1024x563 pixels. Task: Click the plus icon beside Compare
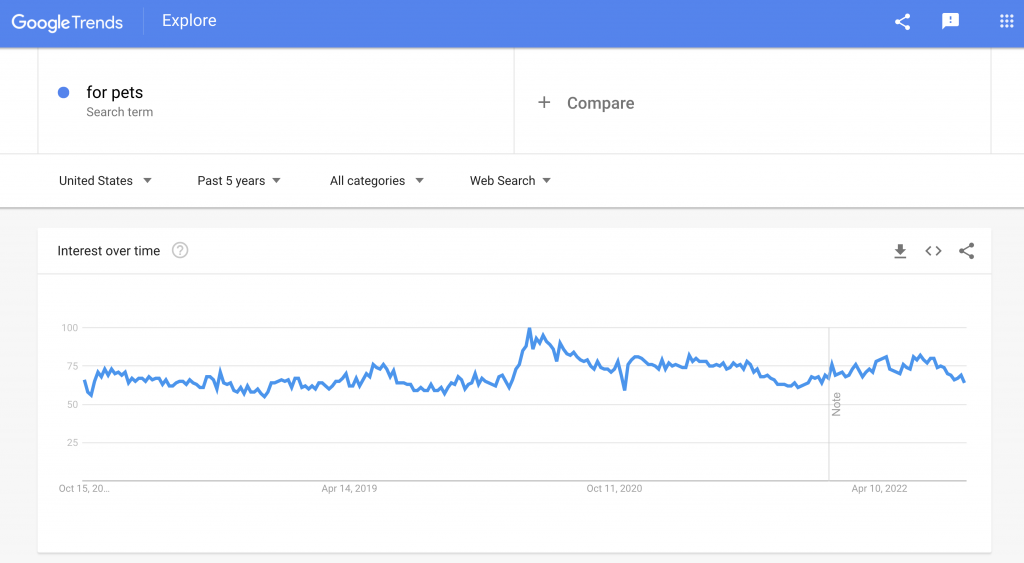pyautogui.click(x=544, y=103)
